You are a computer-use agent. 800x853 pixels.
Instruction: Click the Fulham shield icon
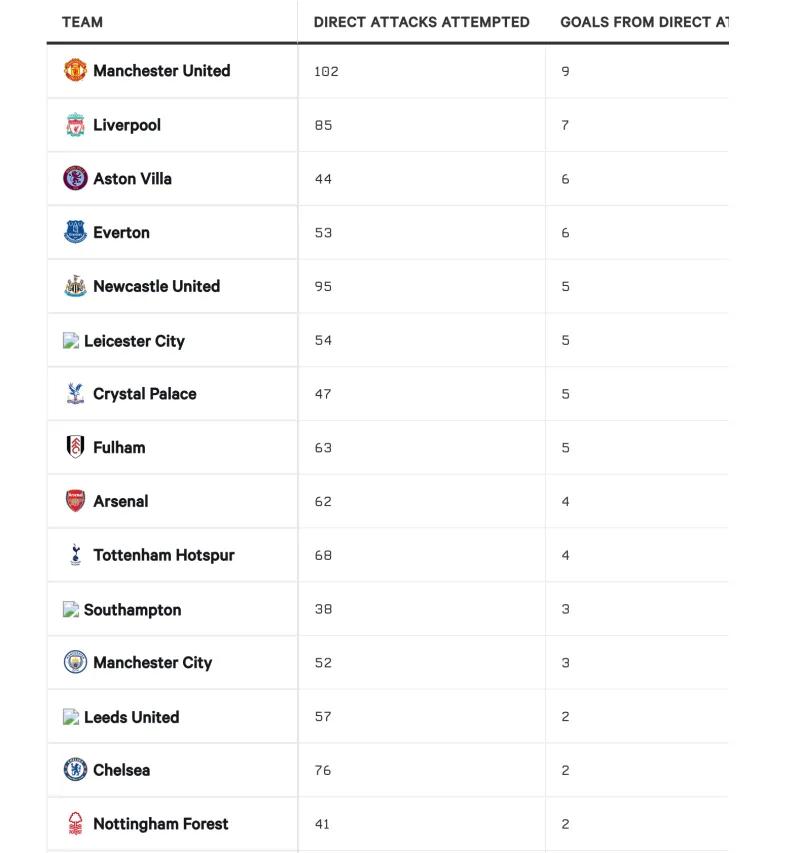pos(75,447)
